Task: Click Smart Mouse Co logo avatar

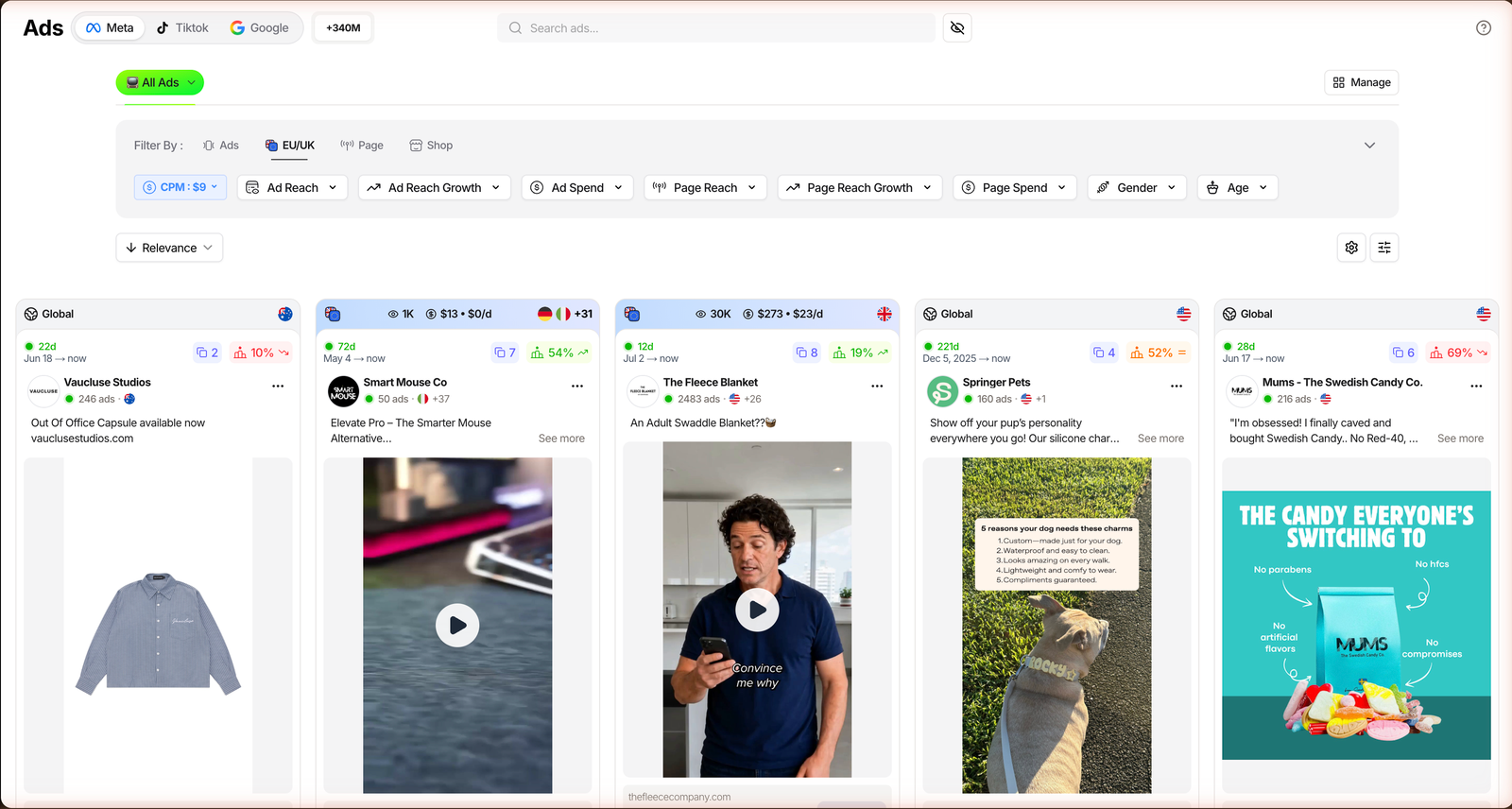Action: pos(343,391)
